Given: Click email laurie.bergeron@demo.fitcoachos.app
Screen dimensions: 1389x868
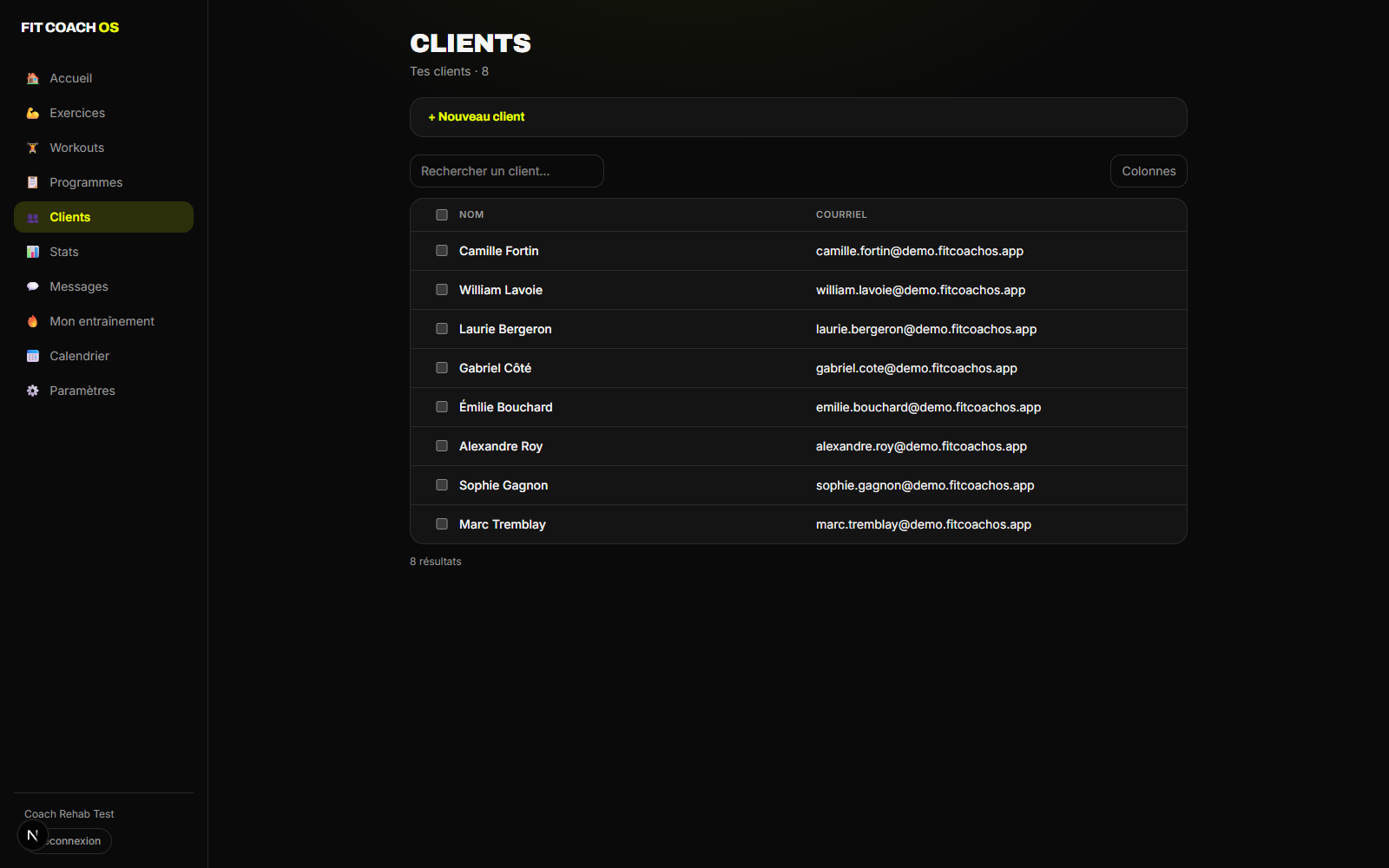Looking at the screenshot, I should [926, 329].
